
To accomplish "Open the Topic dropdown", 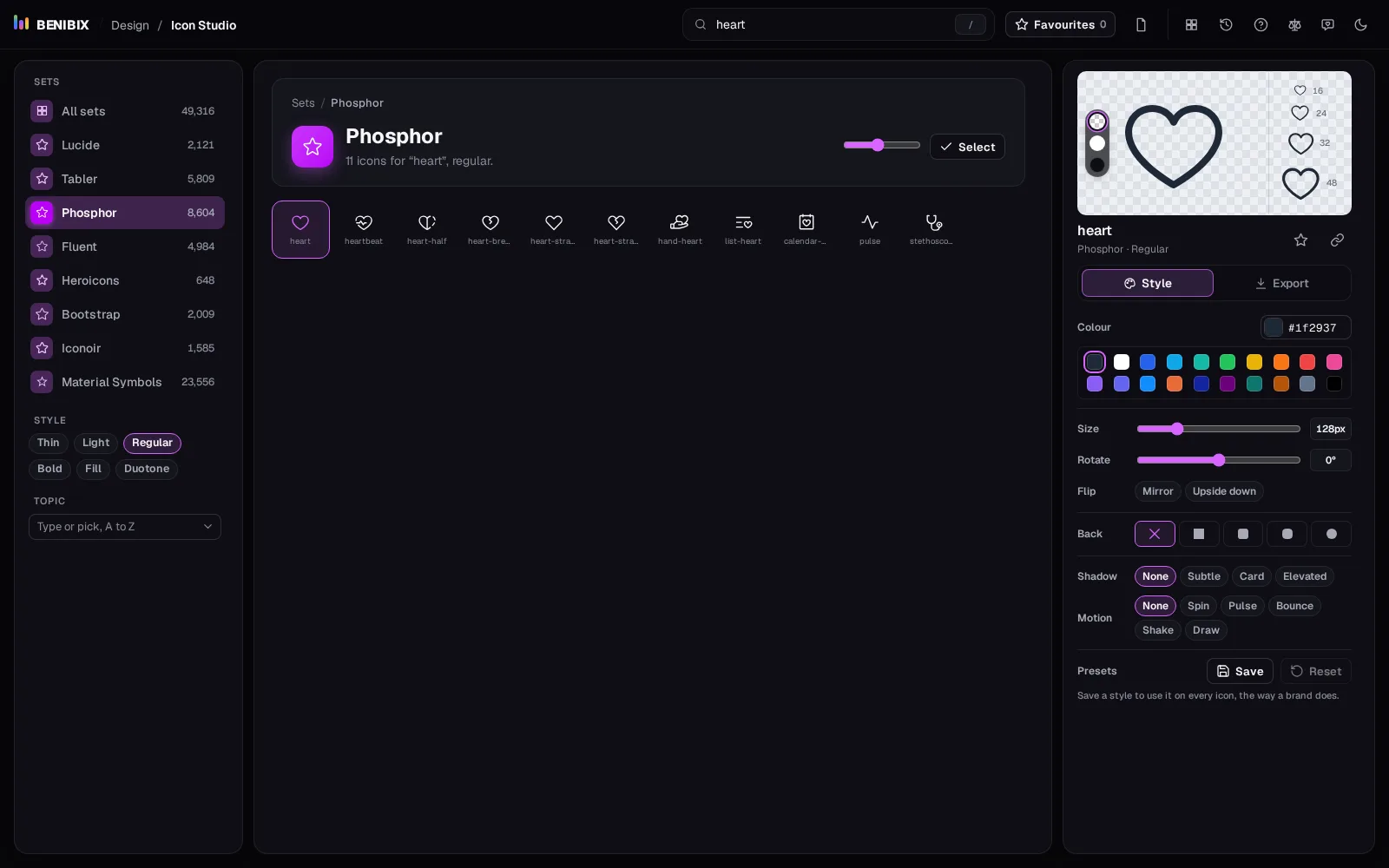I will tap(125, 527).
